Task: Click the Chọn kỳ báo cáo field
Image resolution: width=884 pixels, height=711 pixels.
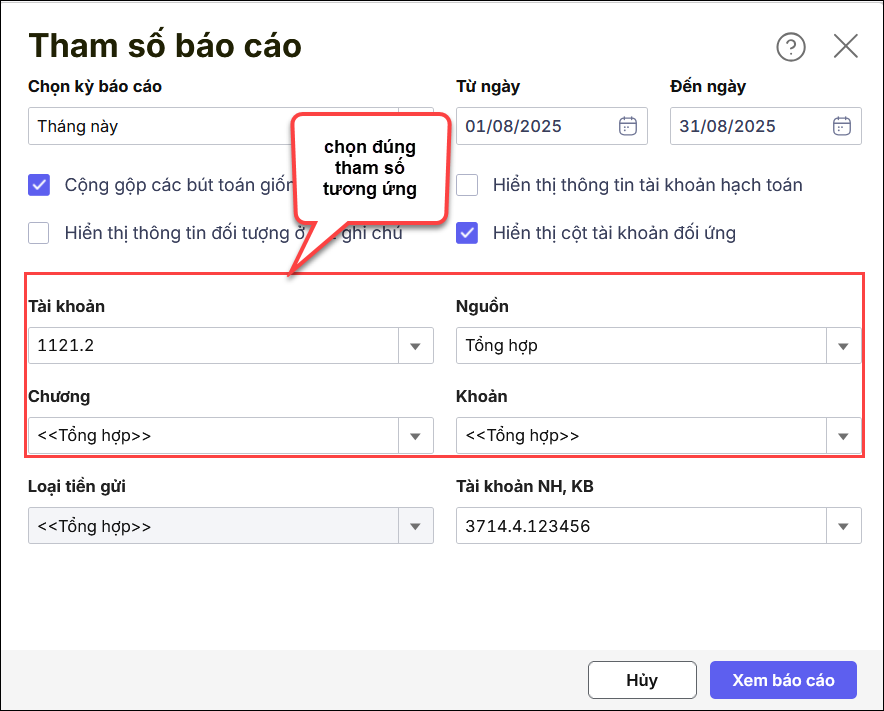Action: [160, 127]
